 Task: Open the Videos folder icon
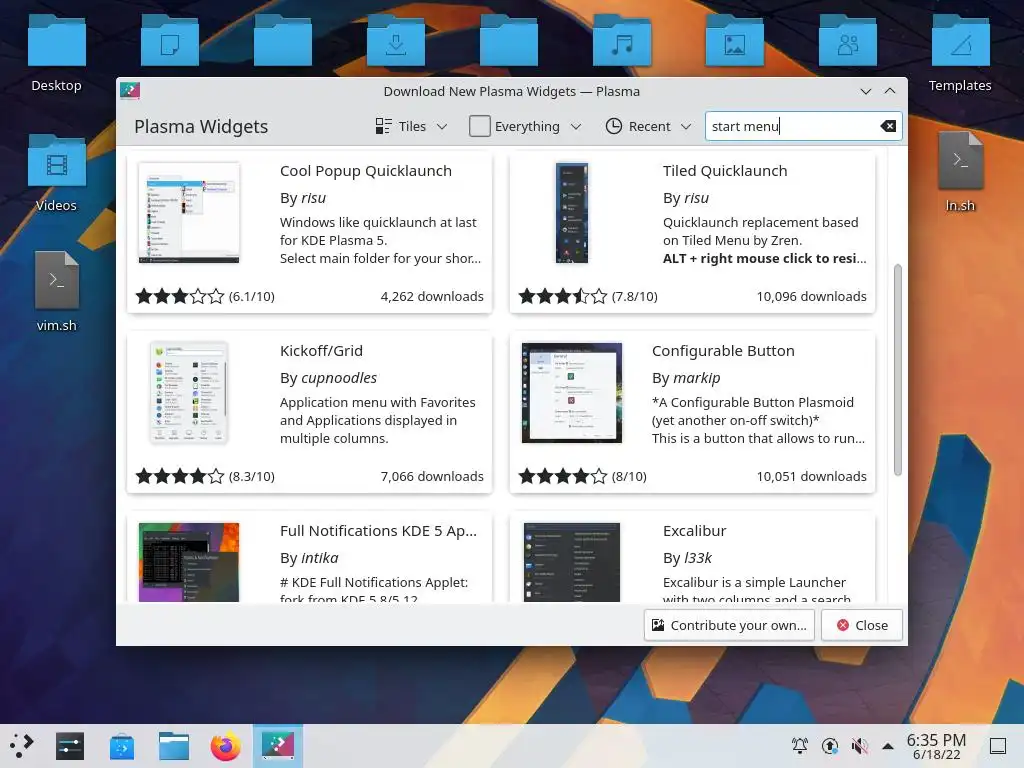coord(57,161)
